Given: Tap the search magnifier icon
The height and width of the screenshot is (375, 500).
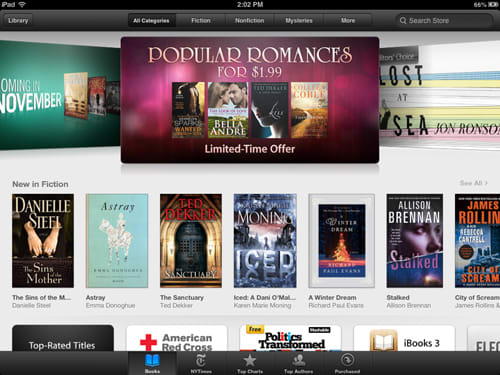Looking at the screenshot, I should tap(403, 21).
